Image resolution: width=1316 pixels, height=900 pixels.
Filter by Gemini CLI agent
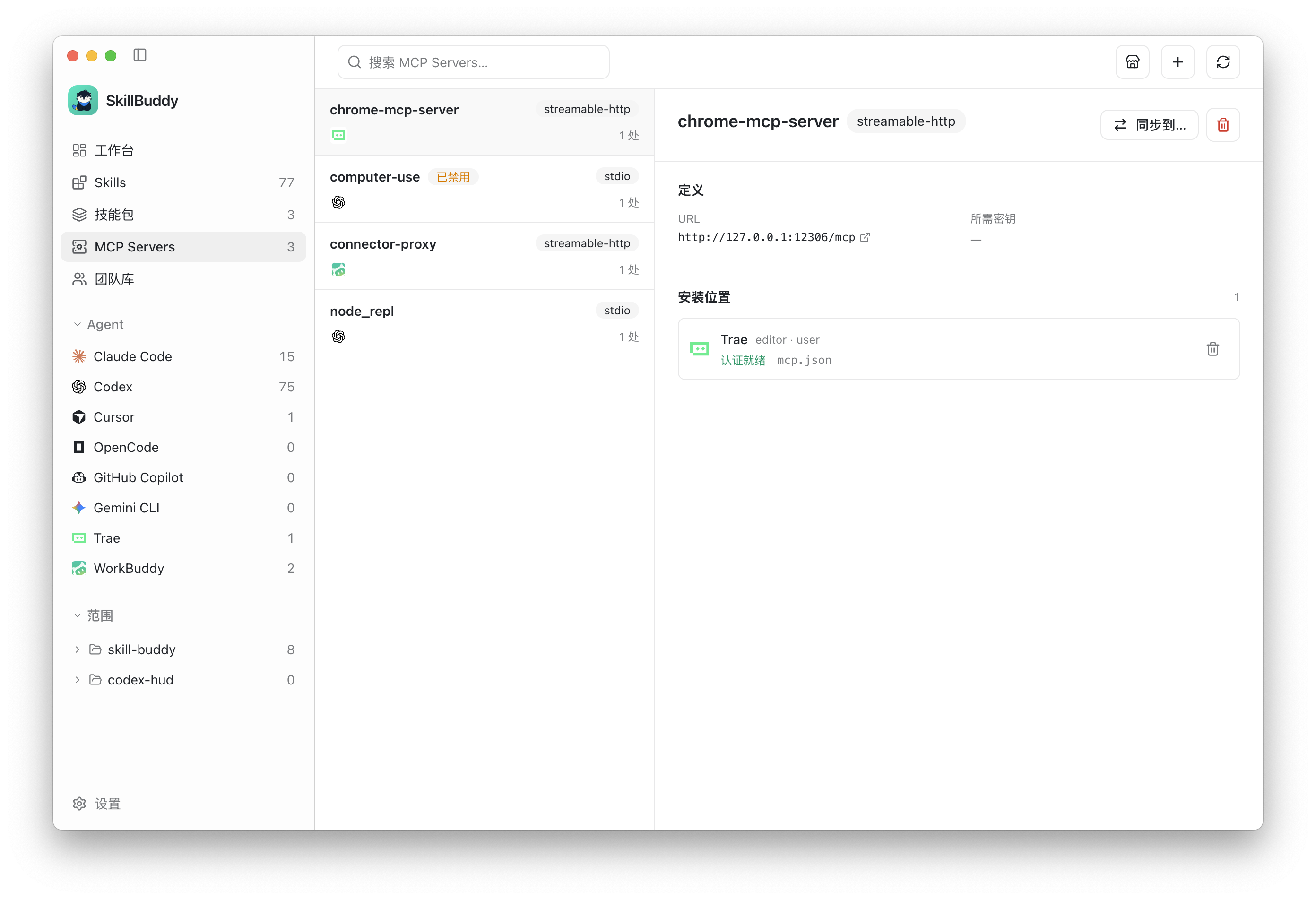tap(183, 508)
